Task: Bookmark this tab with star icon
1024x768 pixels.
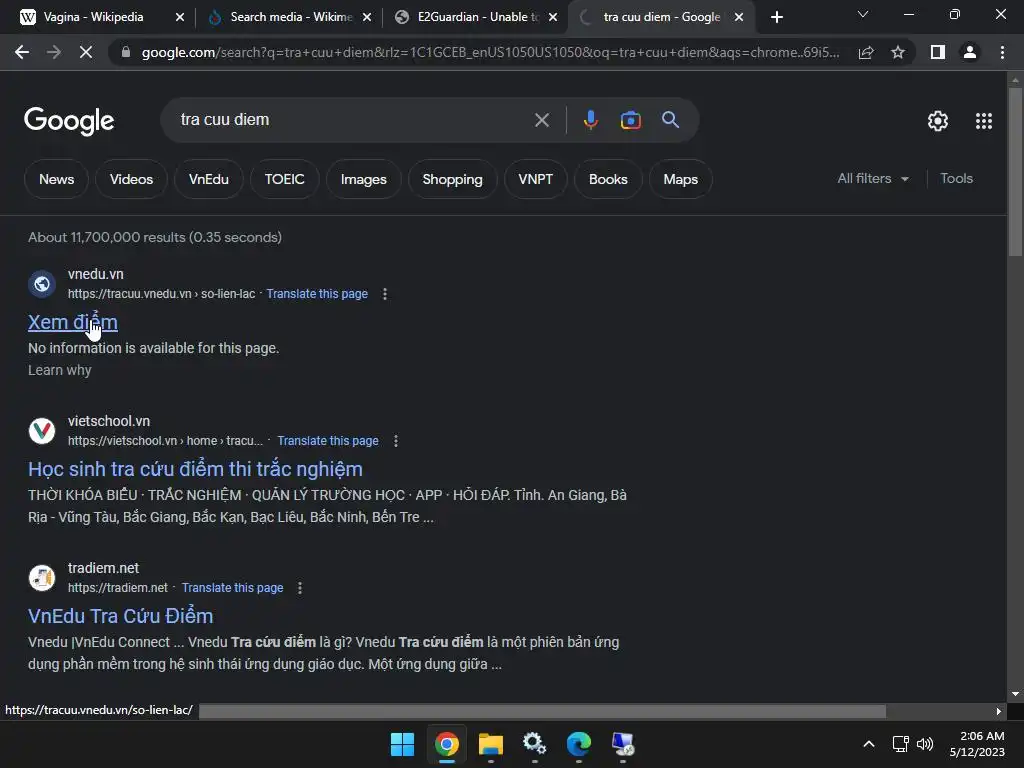Action: pyautogui.click(x=898, y=52)
